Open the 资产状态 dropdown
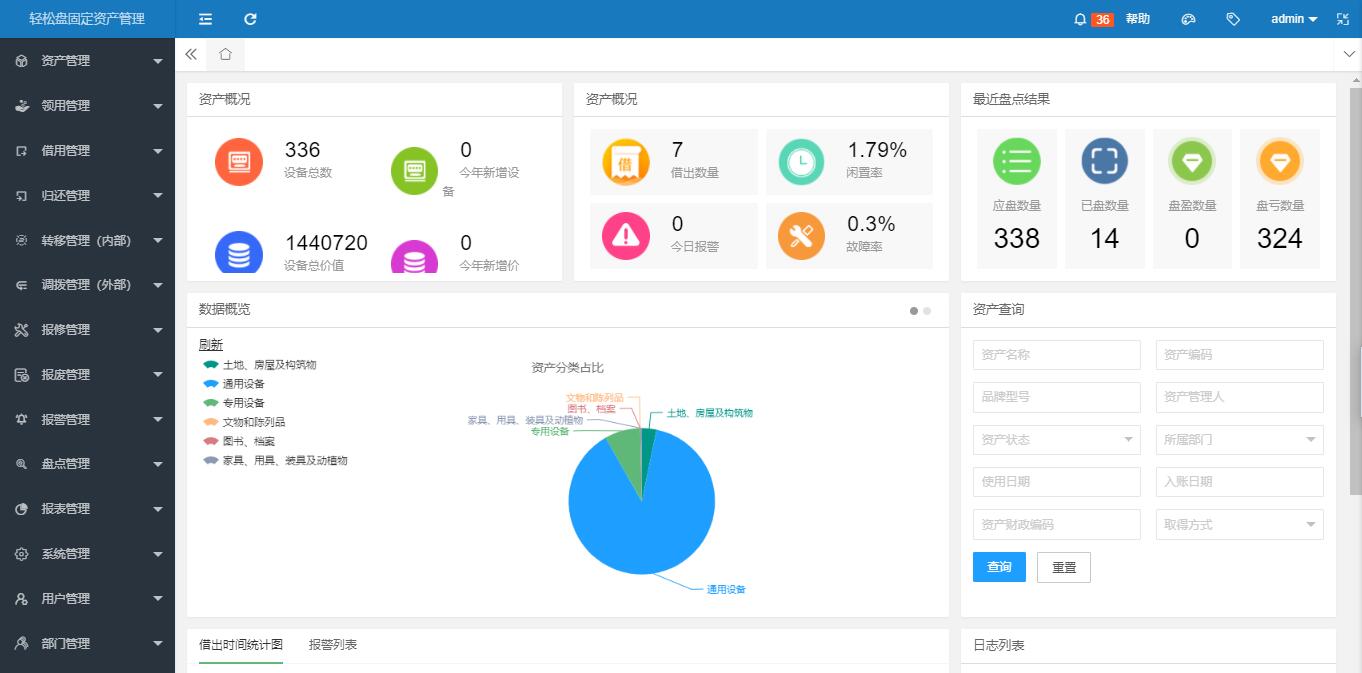The width and height of the screenshot is (1362, 673). 1056,439
